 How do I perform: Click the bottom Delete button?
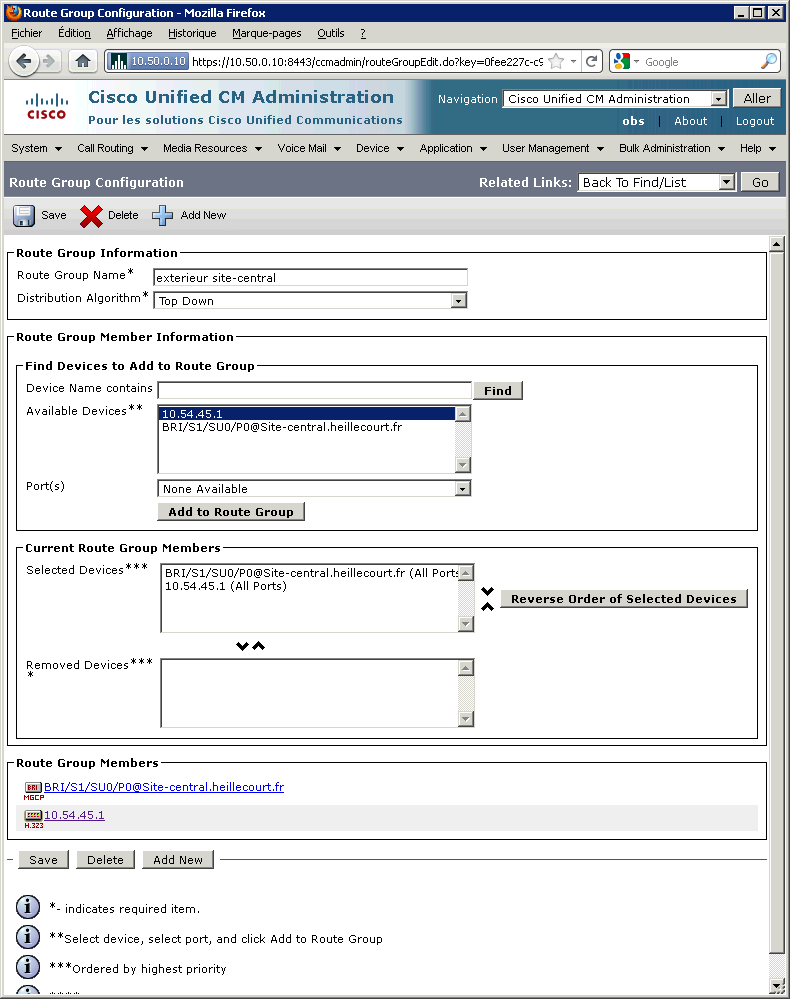105,859
